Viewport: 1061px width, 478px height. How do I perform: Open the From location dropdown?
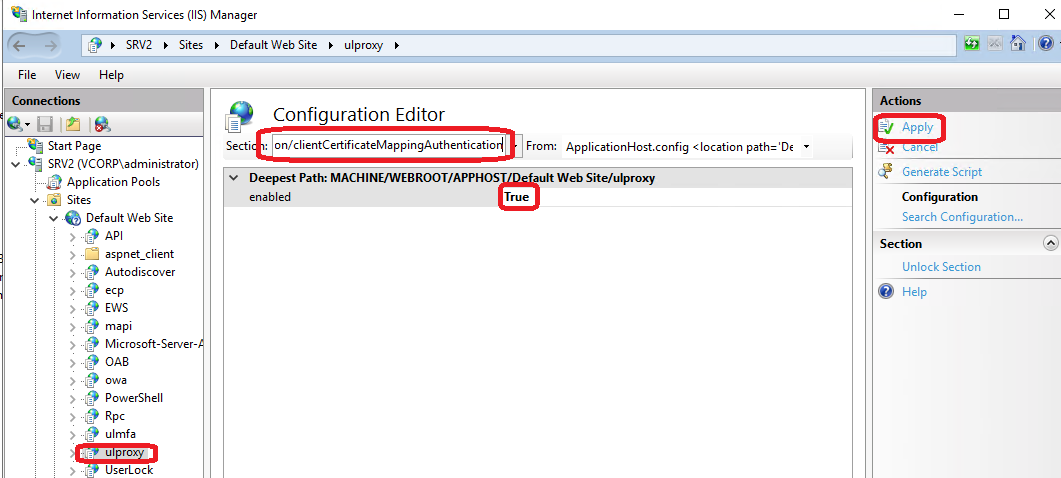point(807,146)
